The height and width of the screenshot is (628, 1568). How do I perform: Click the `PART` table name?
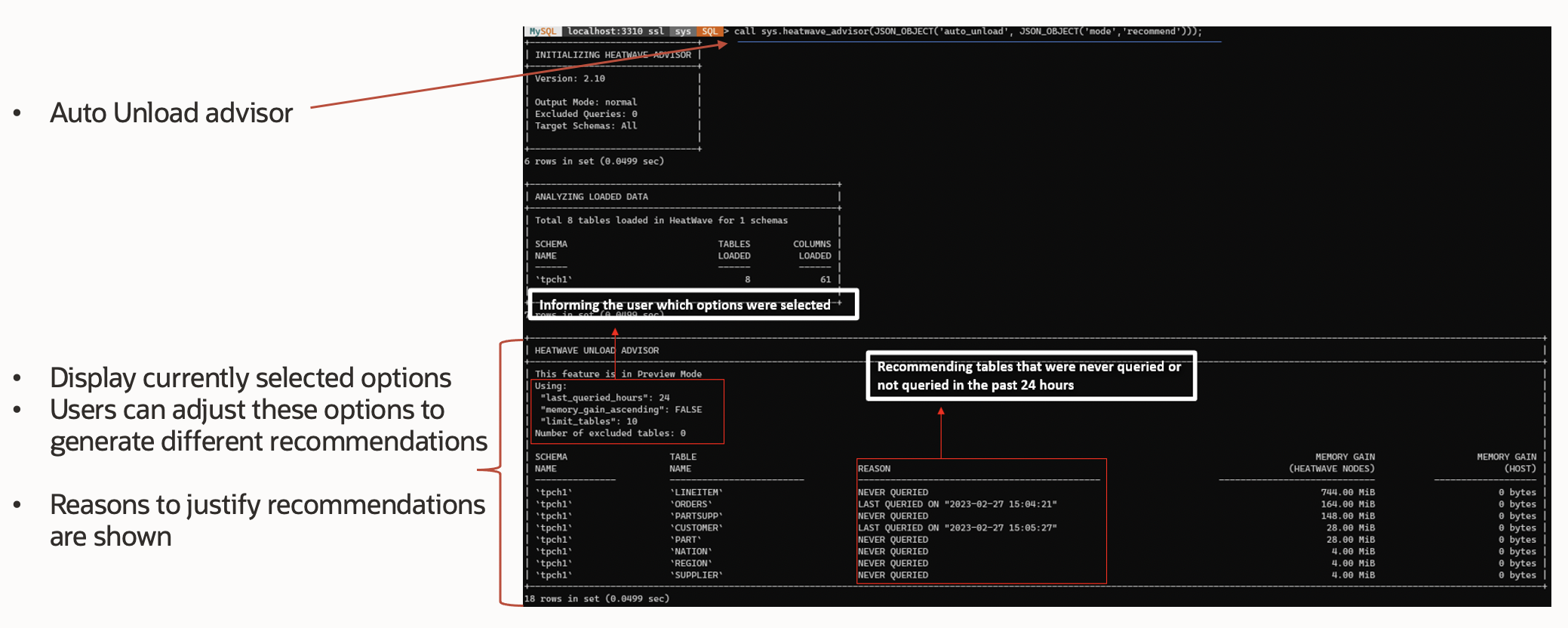point(685,540)
